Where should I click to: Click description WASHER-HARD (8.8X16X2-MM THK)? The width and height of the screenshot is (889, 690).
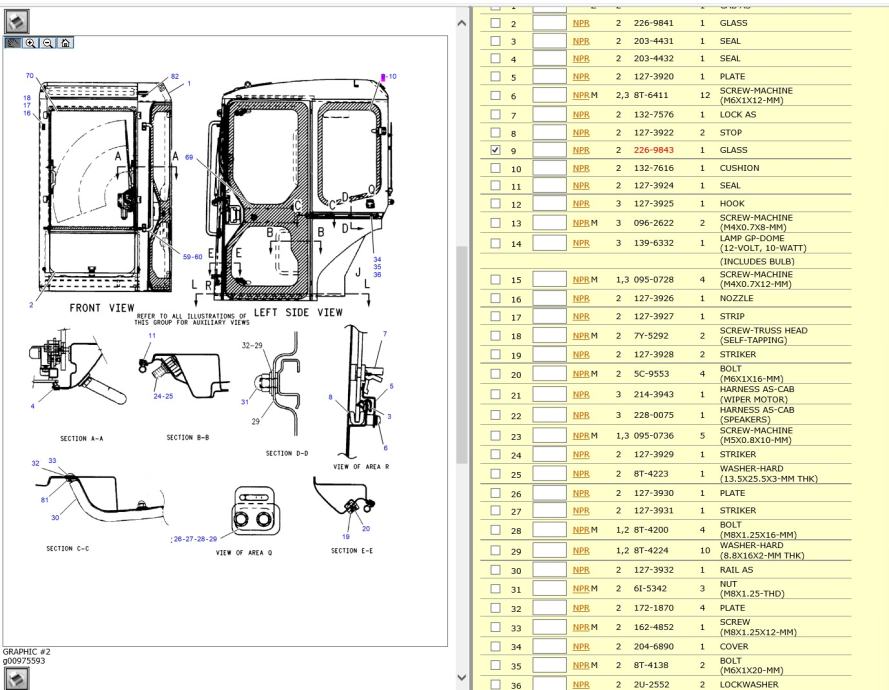(x=762, y=551)
